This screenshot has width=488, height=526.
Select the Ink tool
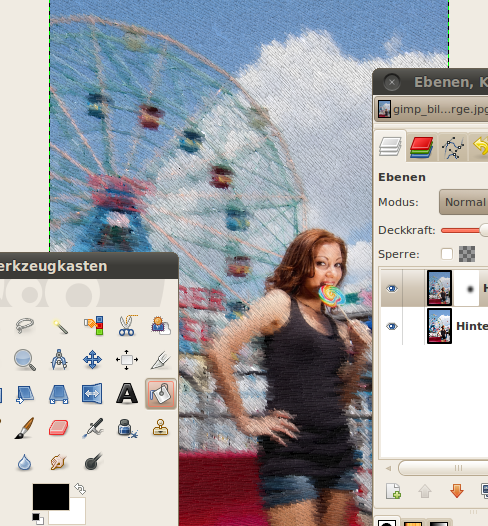[x=127, y=428]
